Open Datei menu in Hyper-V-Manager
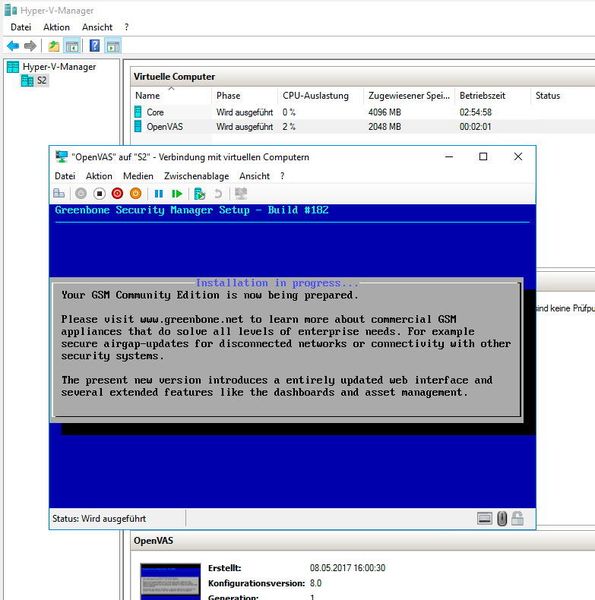This screenshot has width=595, height=600. coord(21,27)
